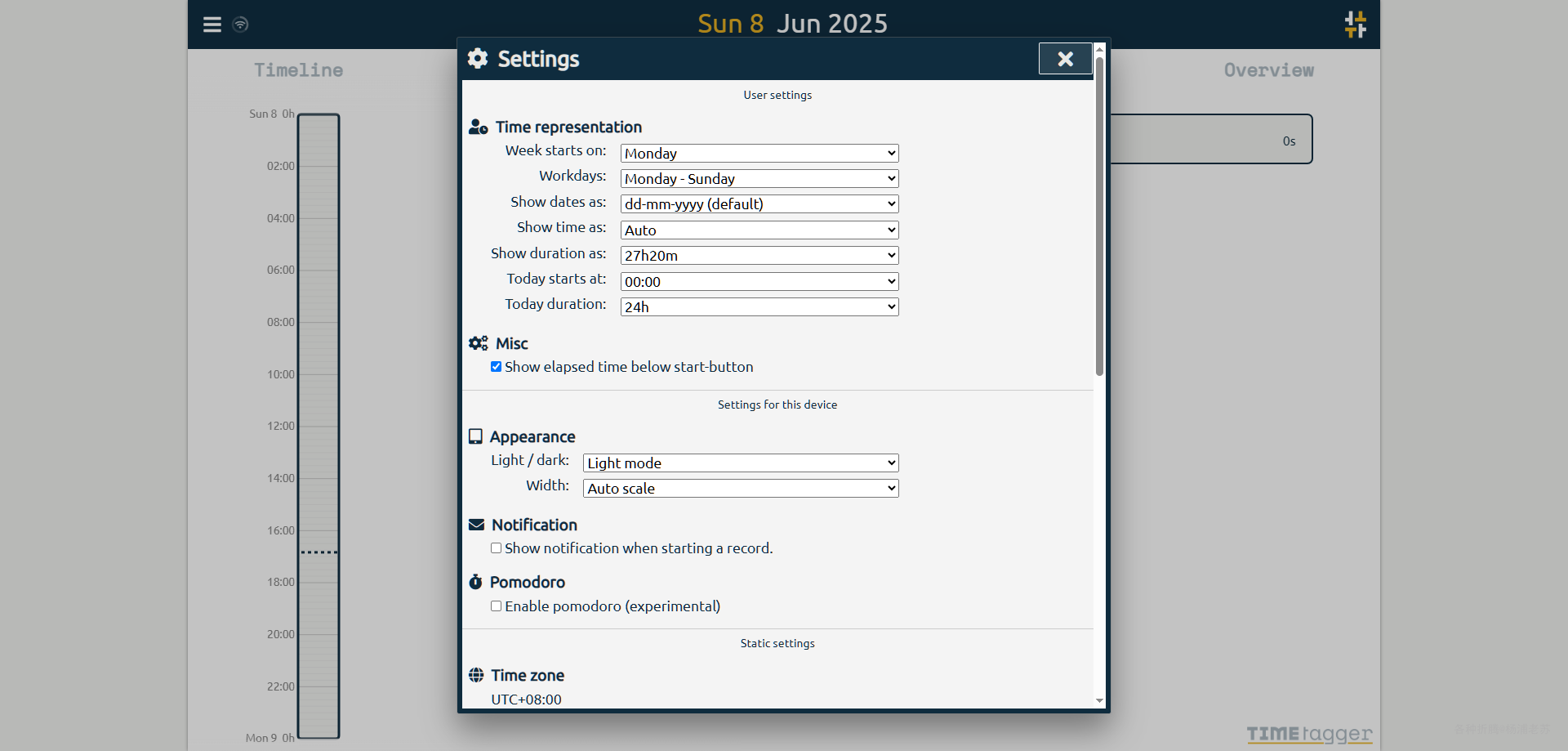Open the Width Auto scale dropdown
1568x751 pixels.
(x=741, y=489)
